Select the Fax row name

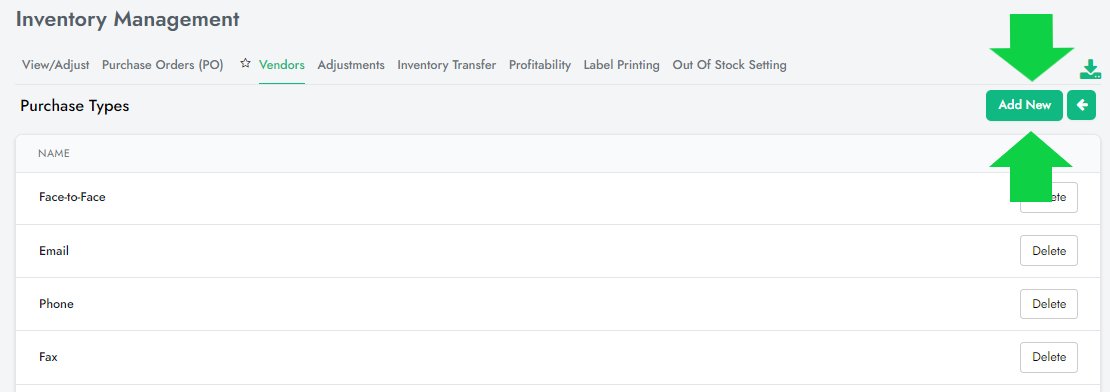(48, 357)
